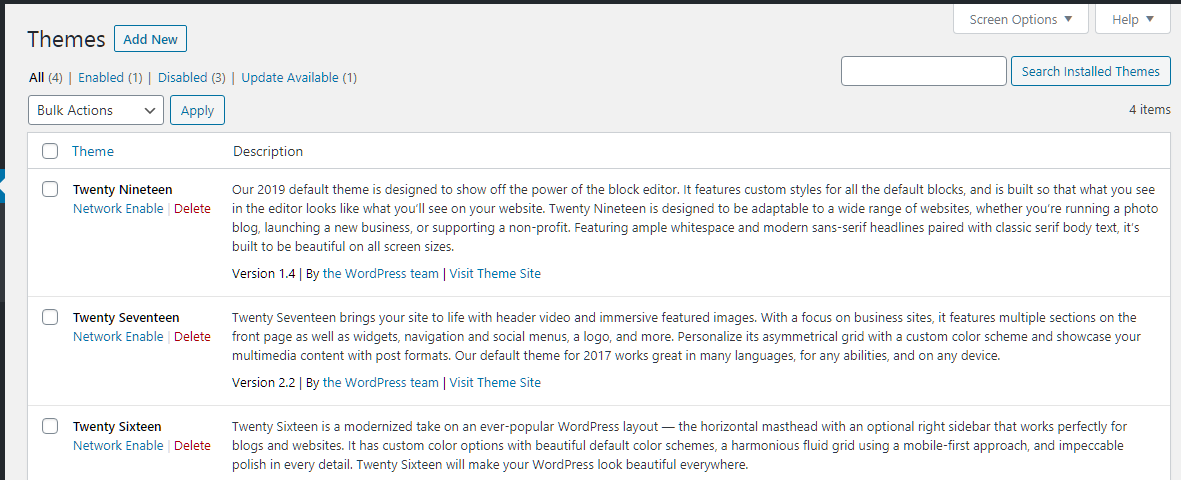Expand the Screen Options panel
The width and height of the screenshot is (1181, 480).
click(1021, 20)
